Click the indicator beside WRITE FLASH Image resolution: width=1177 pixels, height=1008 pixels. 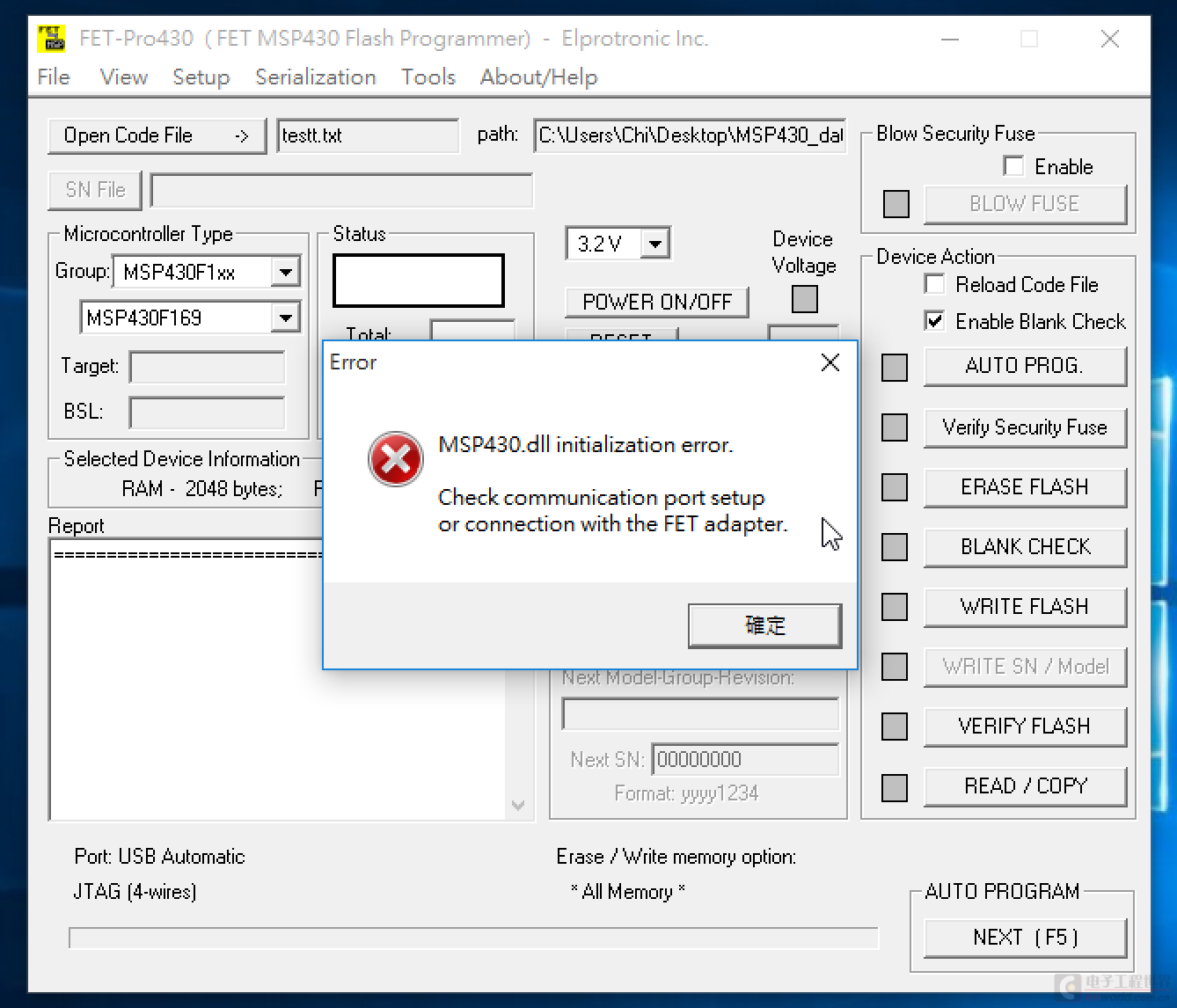point(895,607)
